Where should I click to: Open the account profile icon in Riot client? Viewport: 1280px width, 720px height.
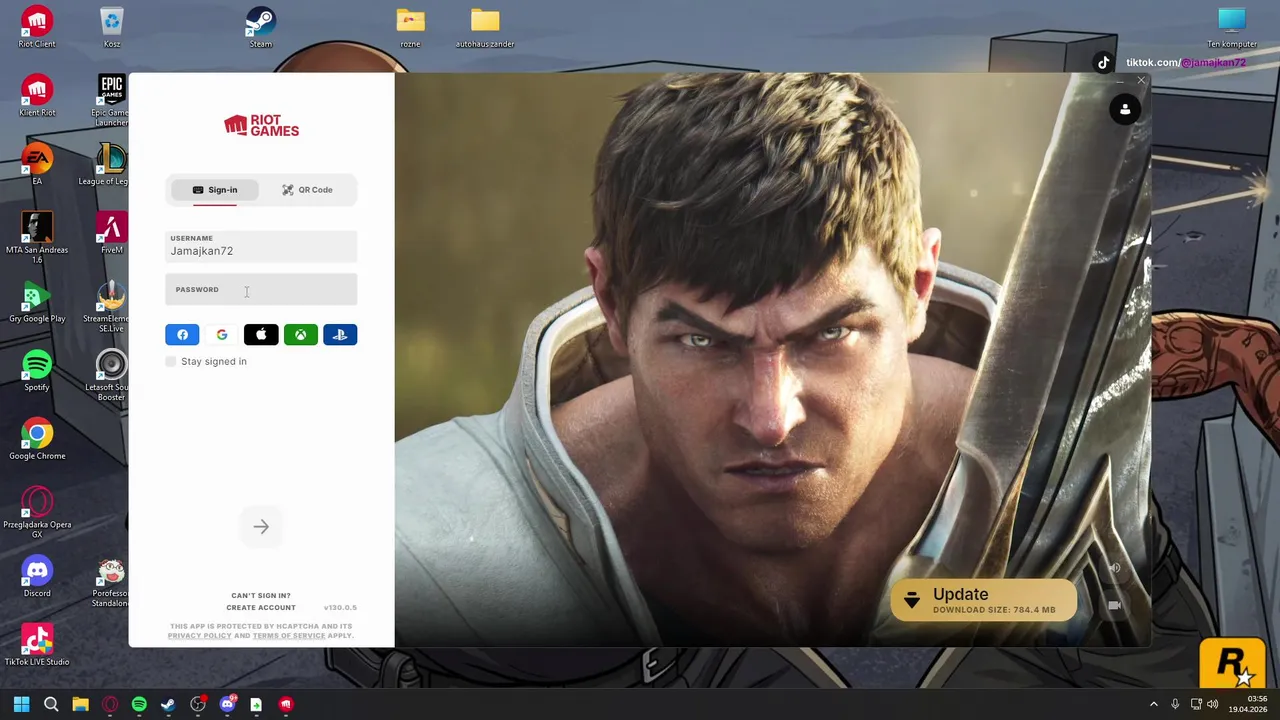(x=1125, y=110)
